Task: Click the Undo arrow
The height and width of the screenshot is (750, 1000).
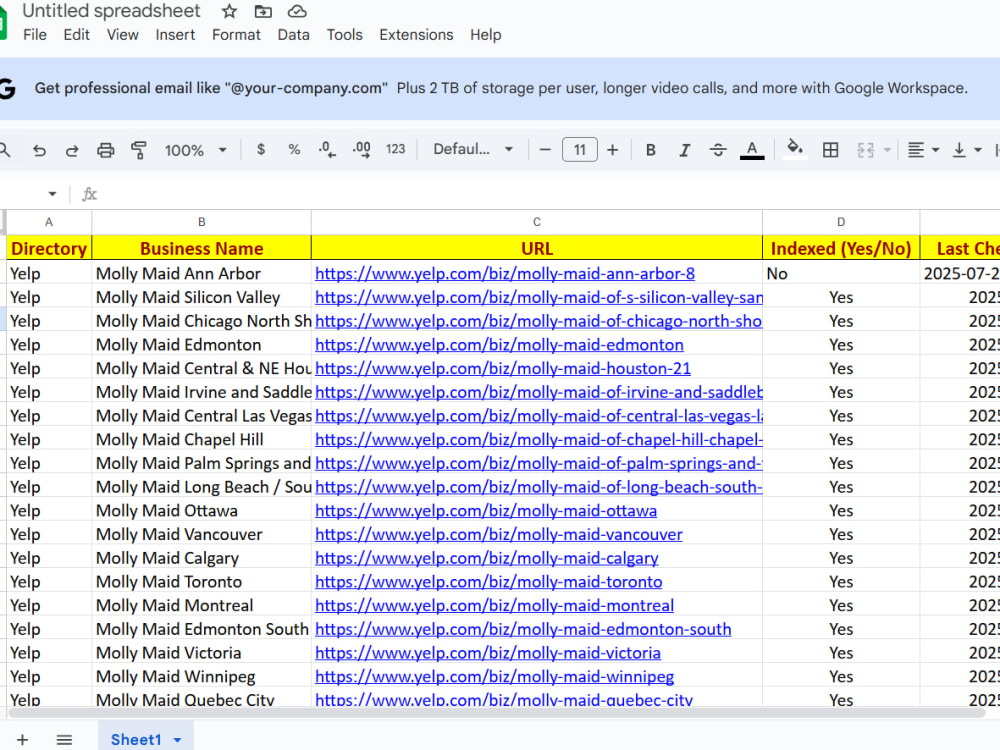Action: pos(40,150)
